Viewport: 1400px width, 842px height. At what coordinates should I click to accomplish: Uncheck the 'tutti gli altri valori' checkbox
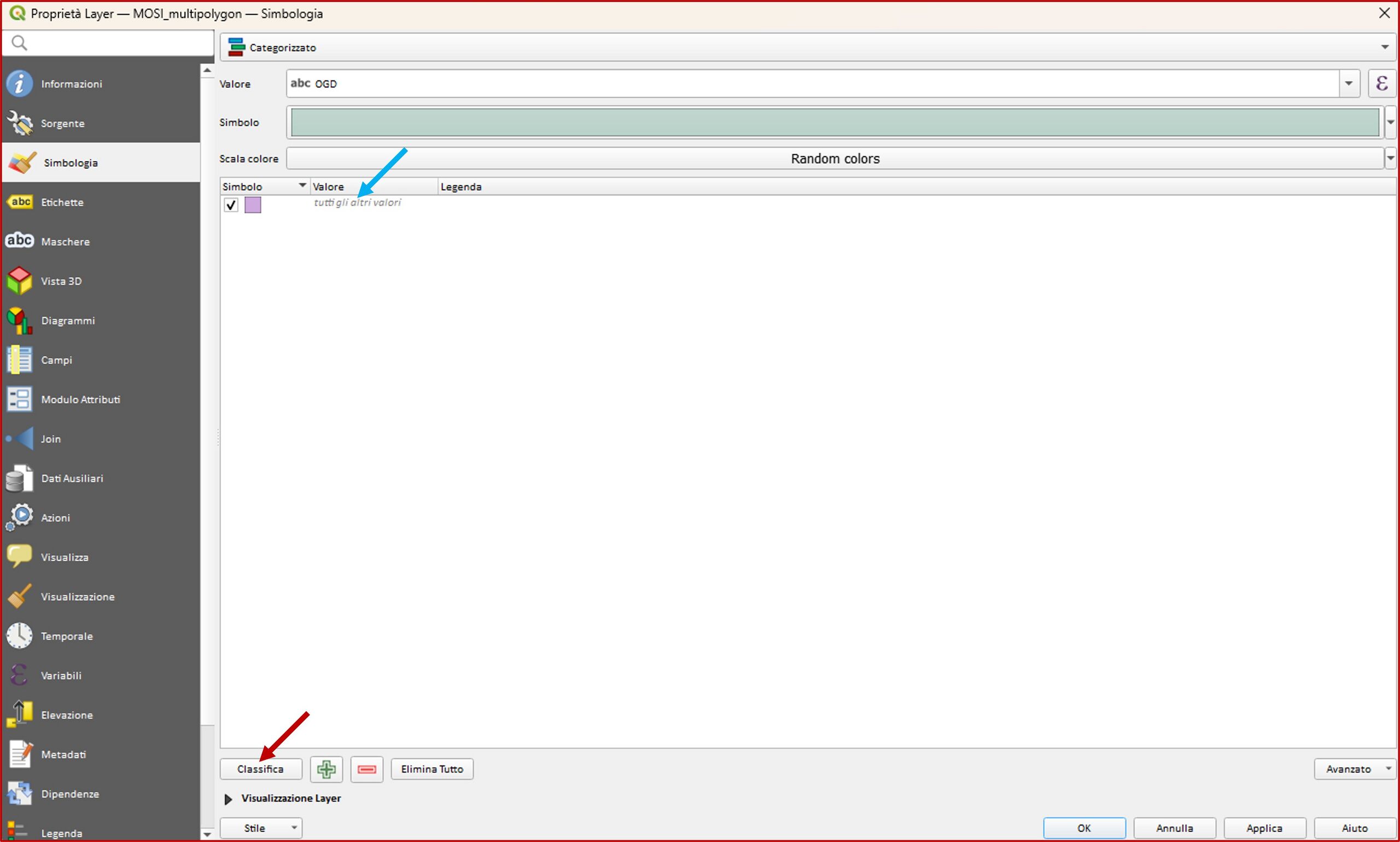(x=231, y=205)
